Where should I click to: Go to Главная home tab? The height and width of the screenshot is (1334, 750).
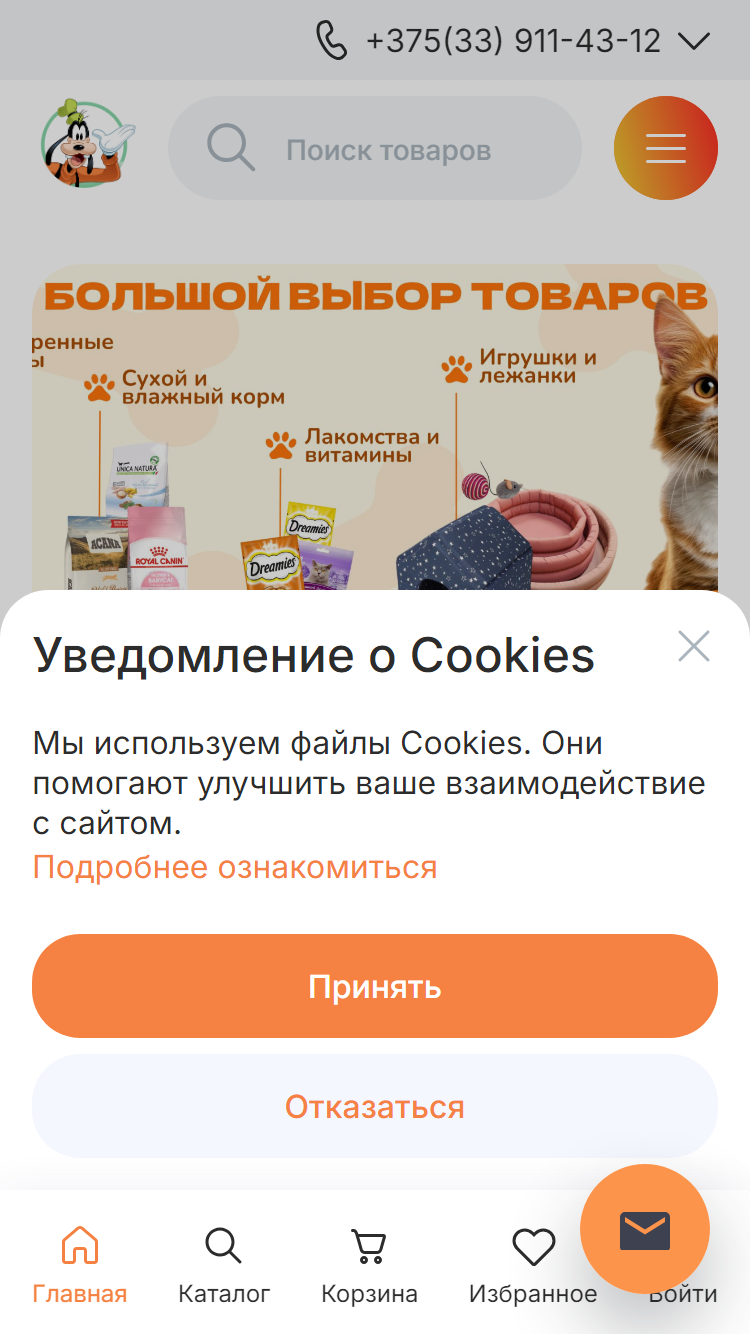pos(80,1266)
